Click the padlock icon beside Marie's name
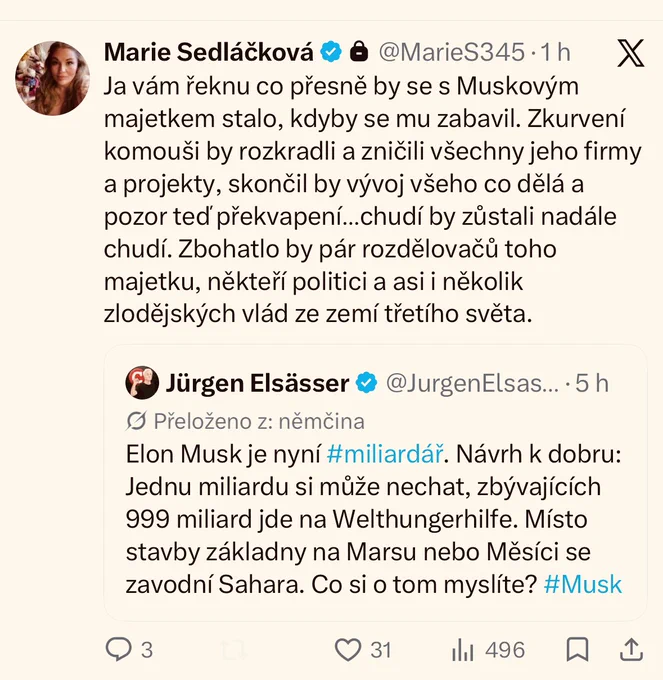 [359, 52]
